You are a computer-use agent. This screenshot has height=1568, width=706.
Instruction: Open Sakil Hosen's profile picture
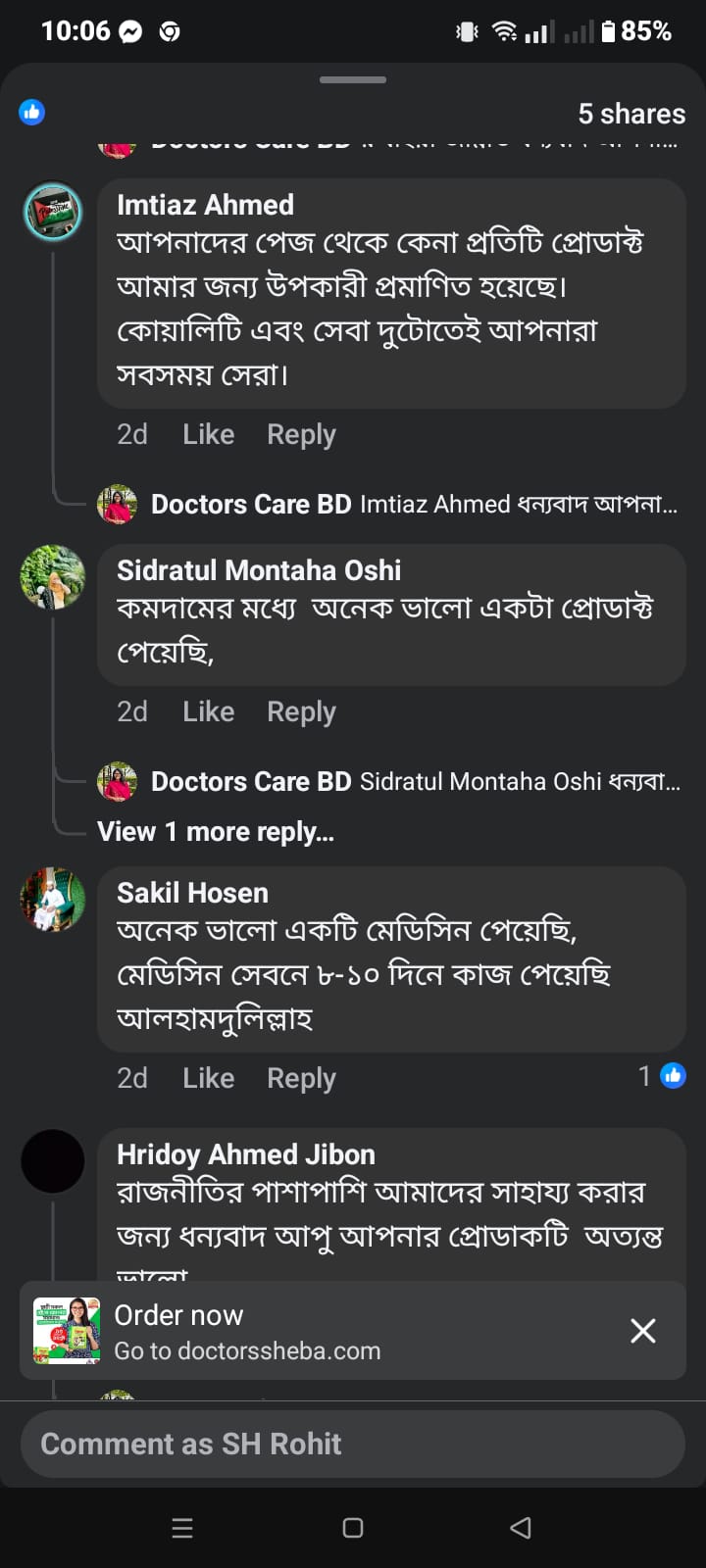point(53,899)
